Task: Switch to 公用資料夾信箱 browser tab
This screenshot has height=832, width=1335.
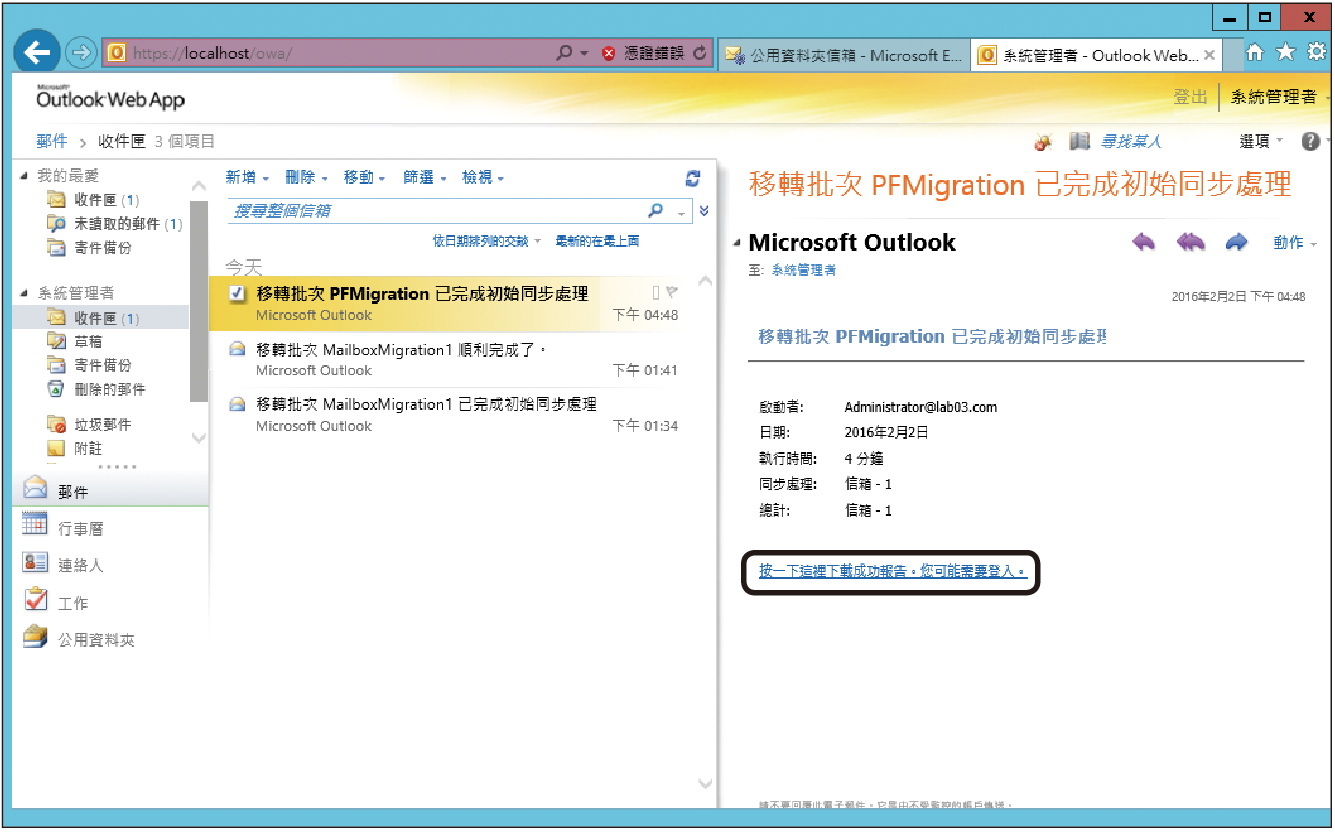Action: click(x=845, y=55)
